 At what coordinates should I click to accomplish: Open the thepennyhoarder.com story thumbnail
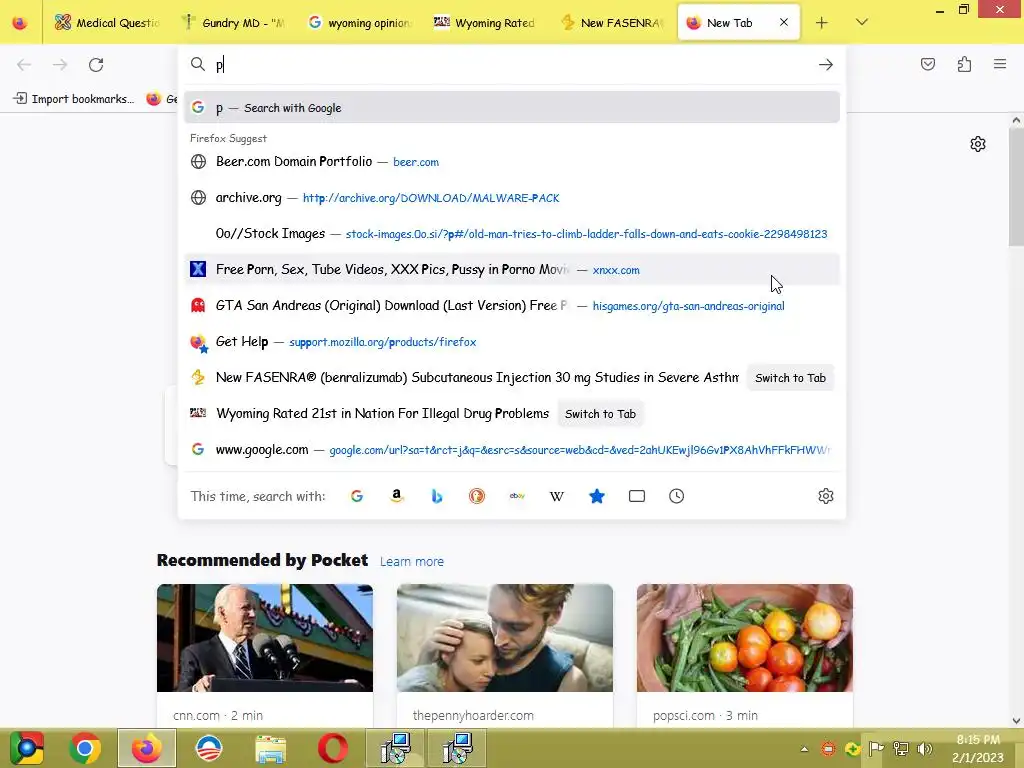click(x=505, y=638)
